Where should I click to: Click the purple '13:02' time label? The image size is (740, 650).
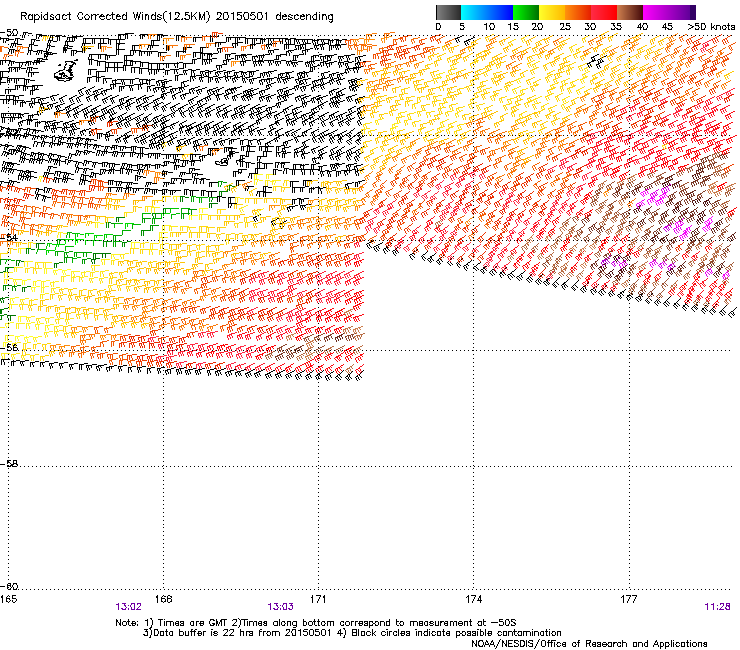point(128,607)
